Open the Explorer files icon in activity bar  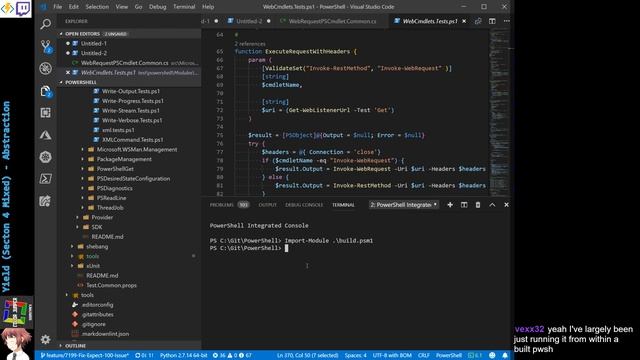click(46, 91)
